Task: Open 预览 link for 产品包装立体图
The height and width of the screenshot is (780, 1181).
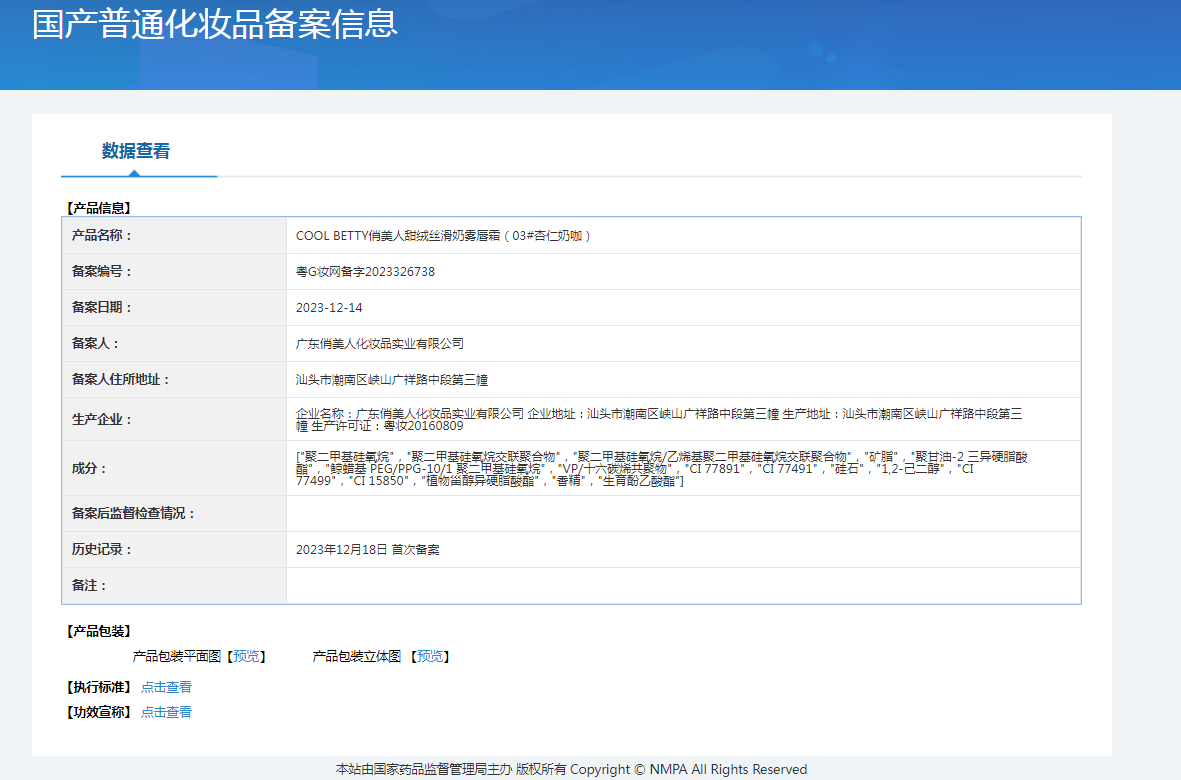Action: (430, 657)
